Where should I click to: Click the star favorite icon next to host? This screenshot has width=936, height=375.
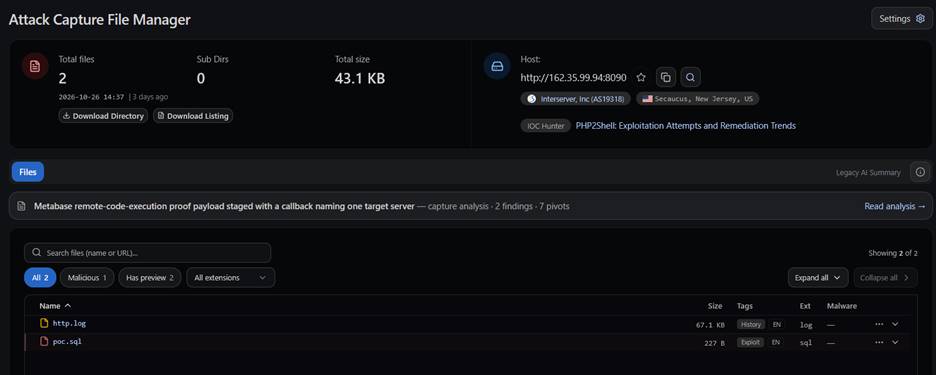click(x=641, y=78)
